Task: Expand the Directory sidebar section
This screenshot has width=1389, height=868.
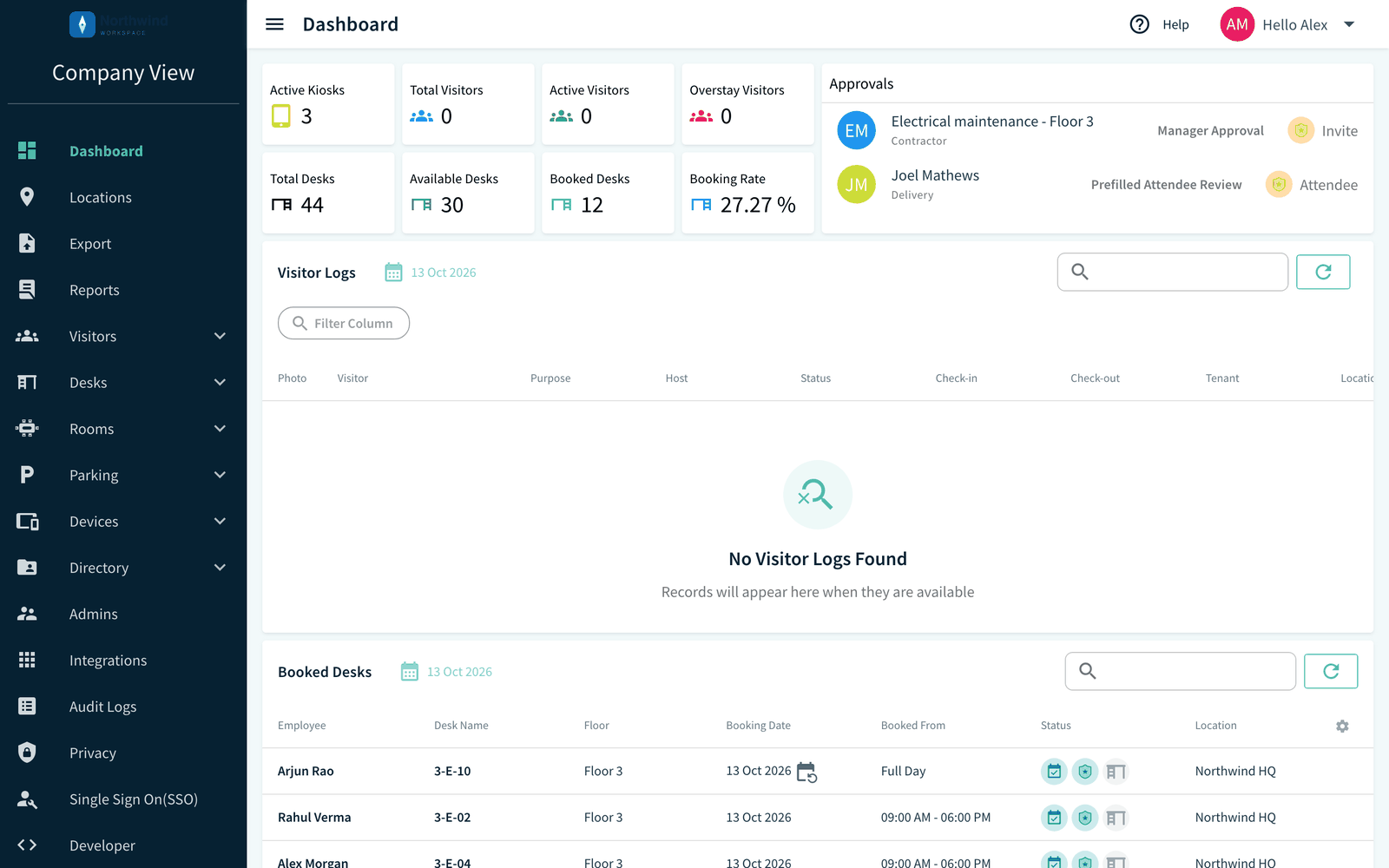Action: tap(220, 568)
